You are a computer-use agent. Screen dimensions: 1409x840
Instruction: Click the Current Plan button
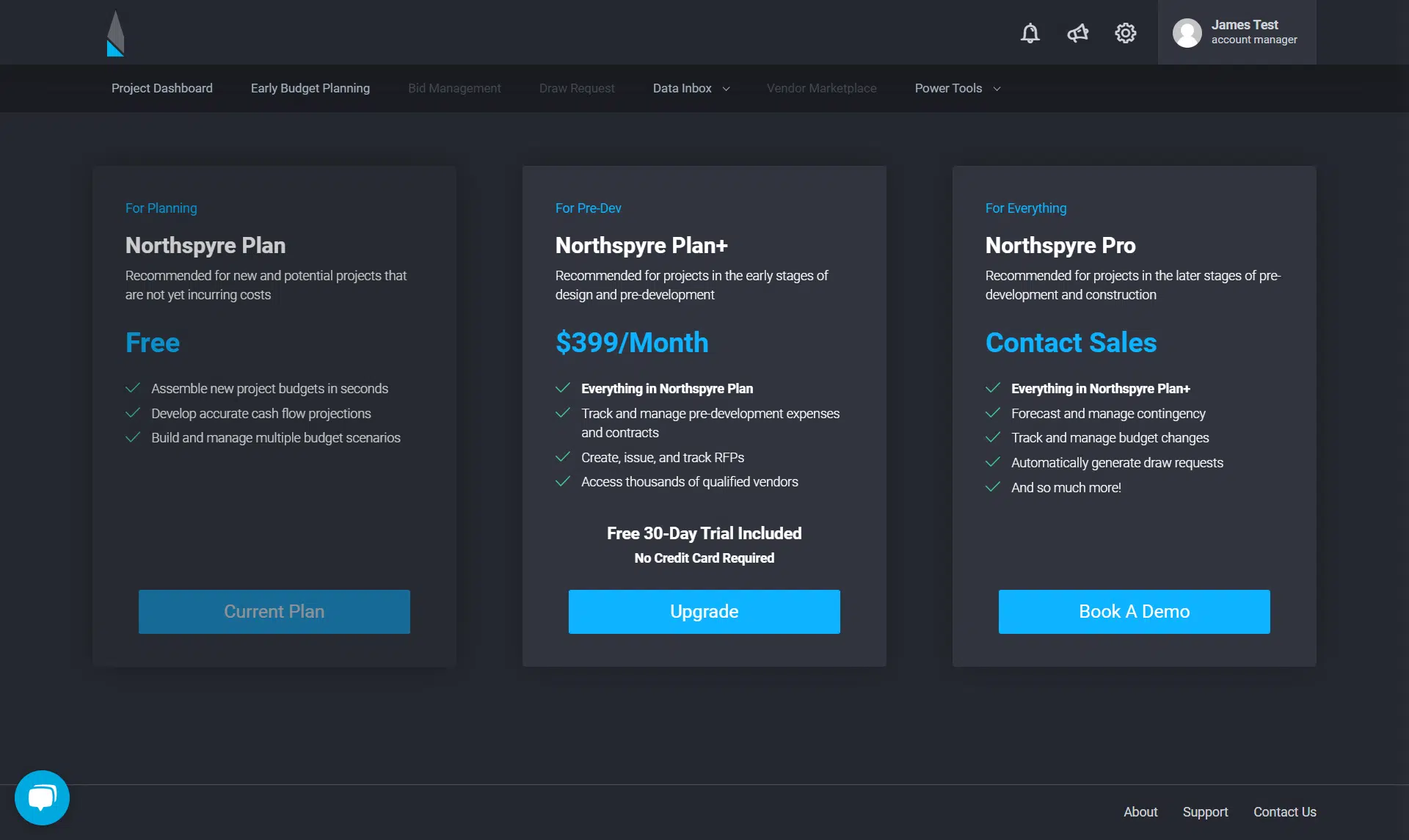click(x=274, y=612)
